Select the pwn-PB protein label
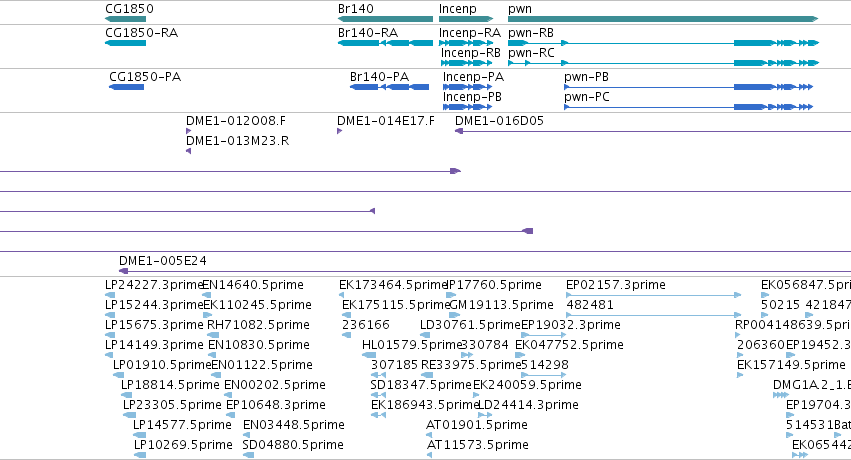 click(586, 76)
